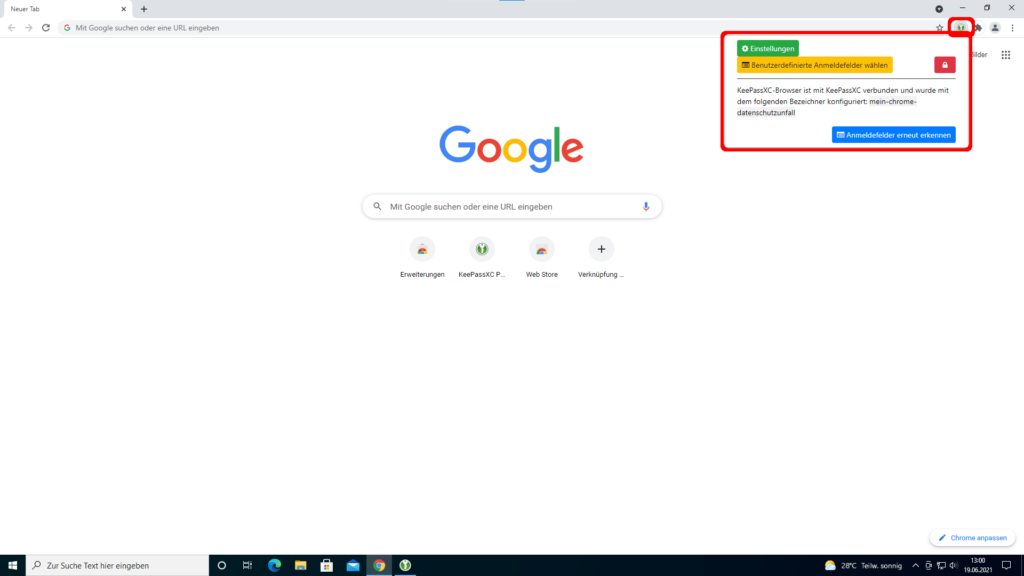Bookmark this page with the star icon

click(940, 28)
